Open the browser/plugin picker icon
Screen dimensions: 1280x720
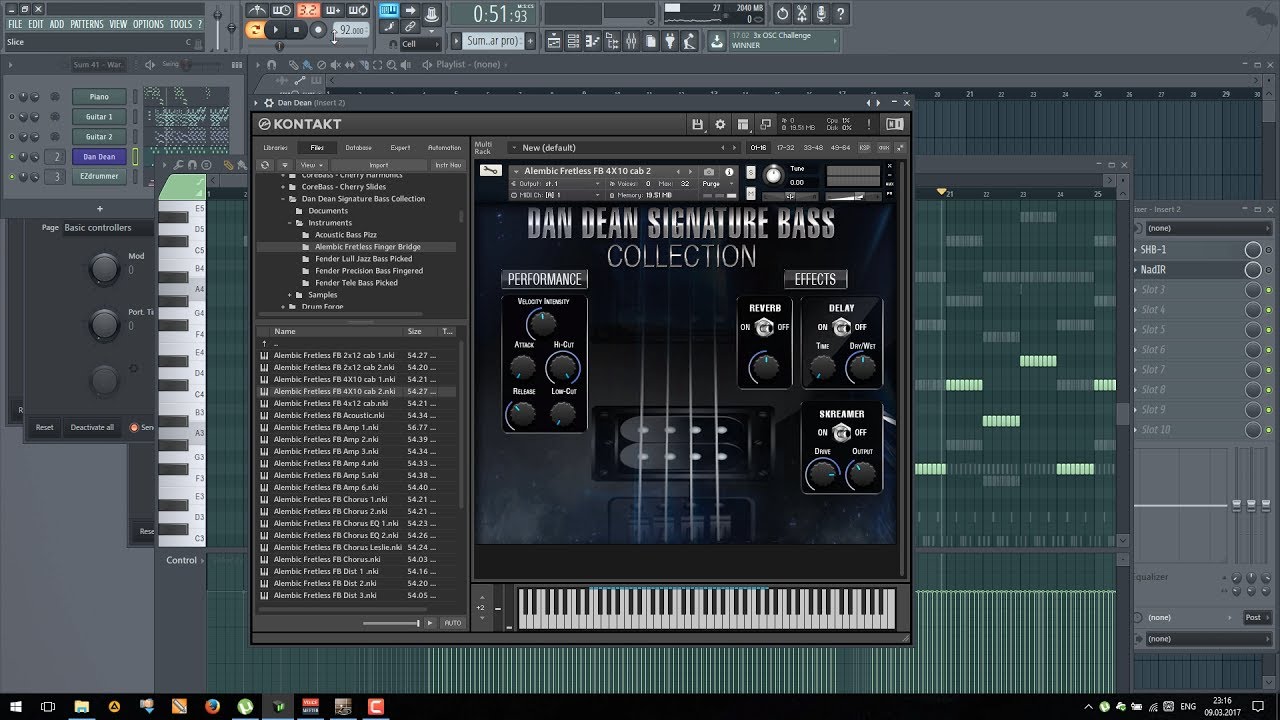click(x=613, y=41)
